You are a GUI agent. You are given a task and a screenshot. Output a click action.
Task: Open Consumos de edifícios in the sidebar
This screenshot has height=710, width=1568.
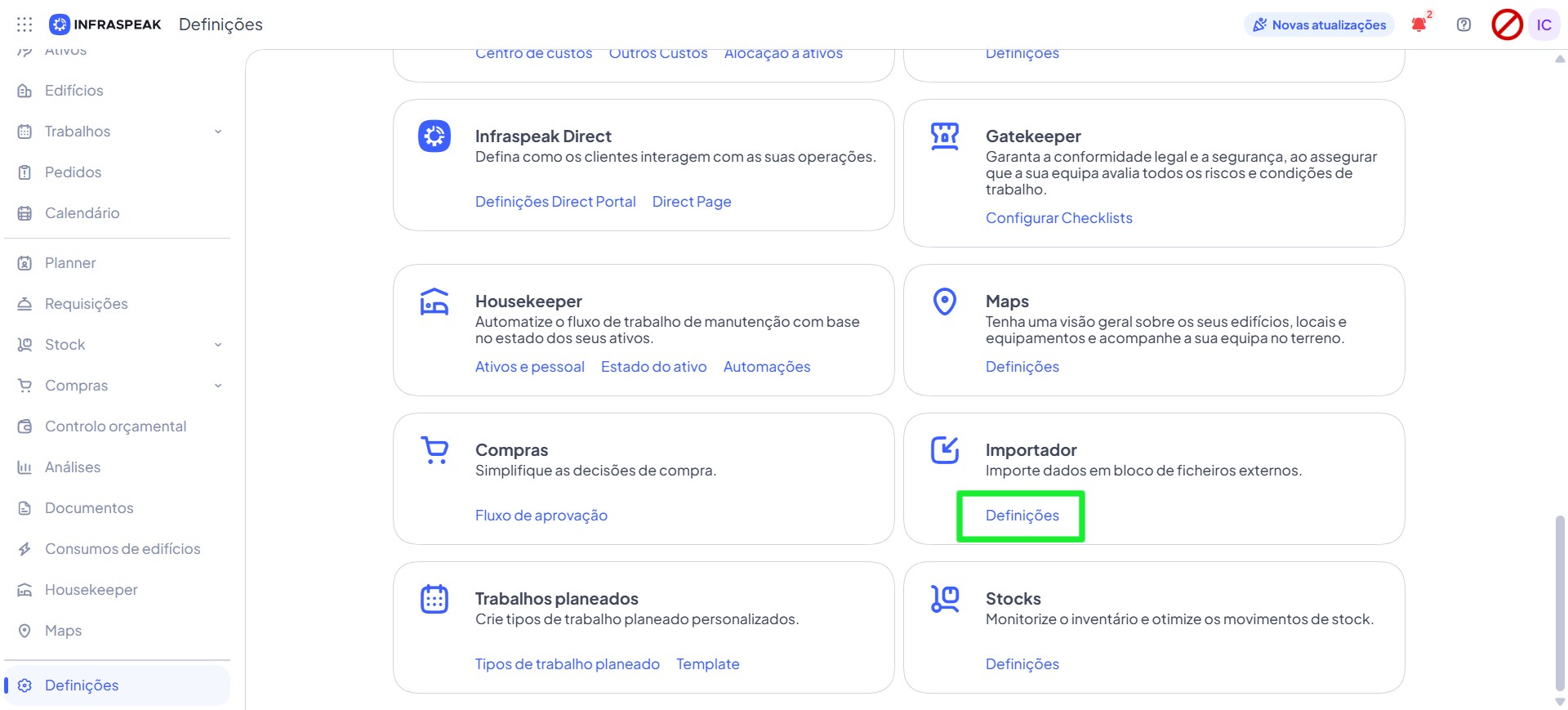point(122,549)
